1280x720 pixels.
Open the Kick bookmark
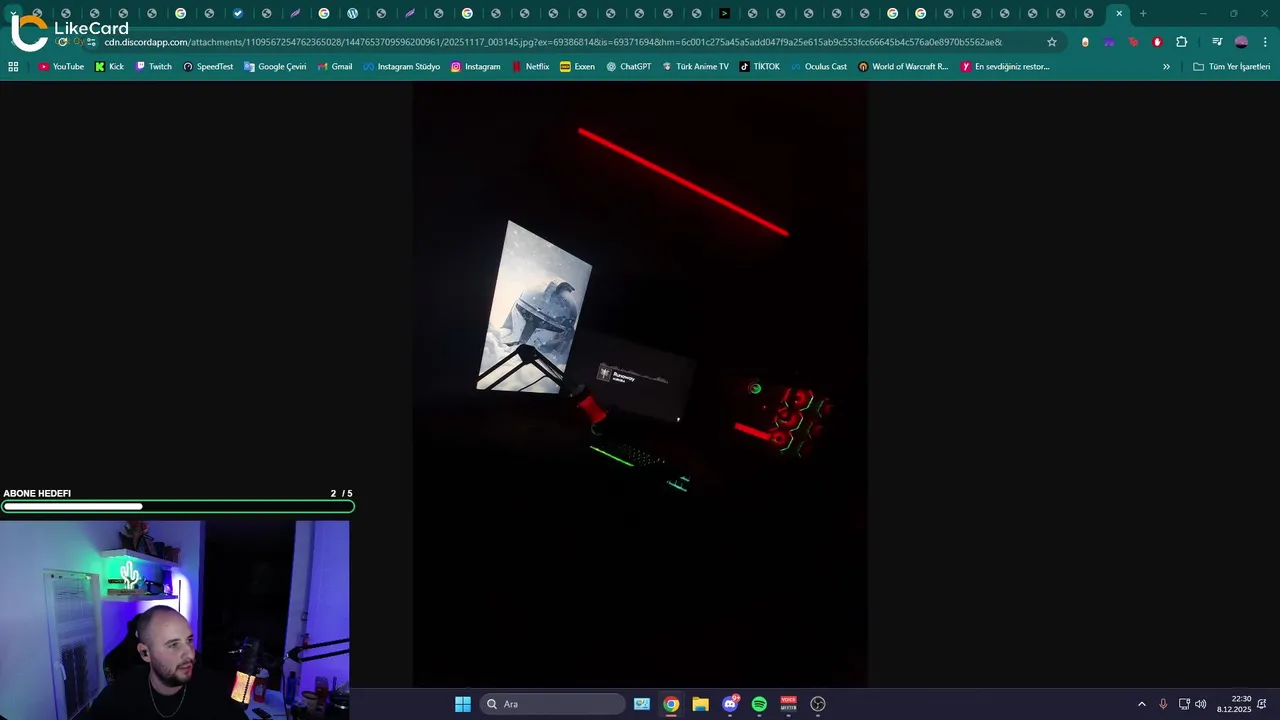110,67
